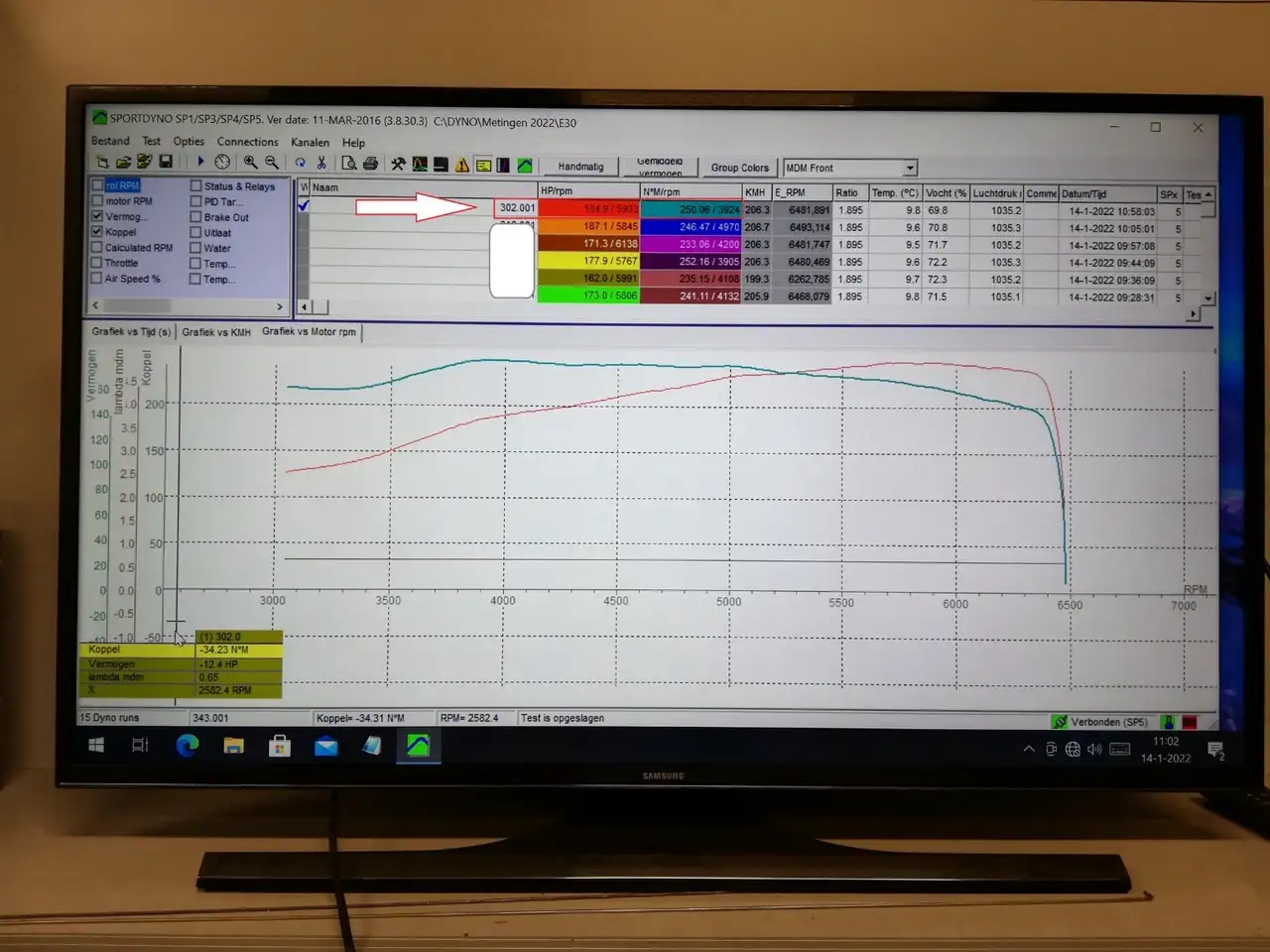
Task: Click the printer icon
Action: pos(370,164)
